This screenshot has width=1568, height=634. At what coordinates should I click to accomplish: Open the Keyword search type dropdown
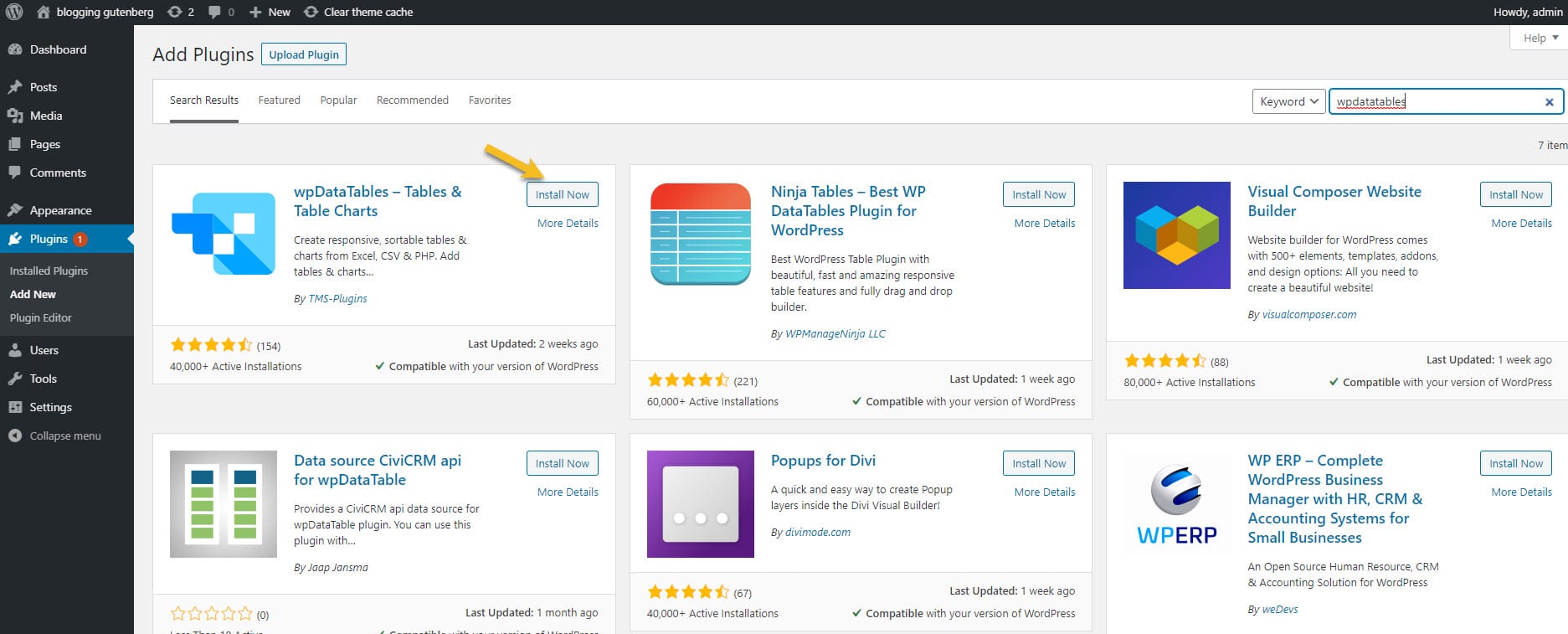pos(1288,101)
